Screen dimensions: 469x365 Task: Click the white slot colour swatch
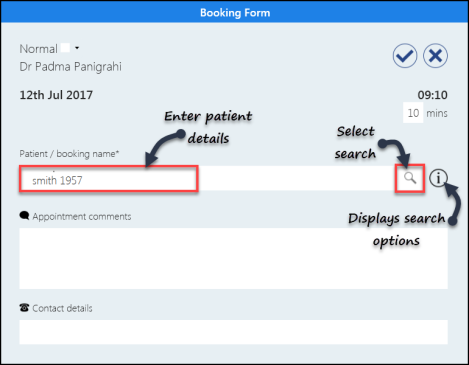[x=65, y=48]
